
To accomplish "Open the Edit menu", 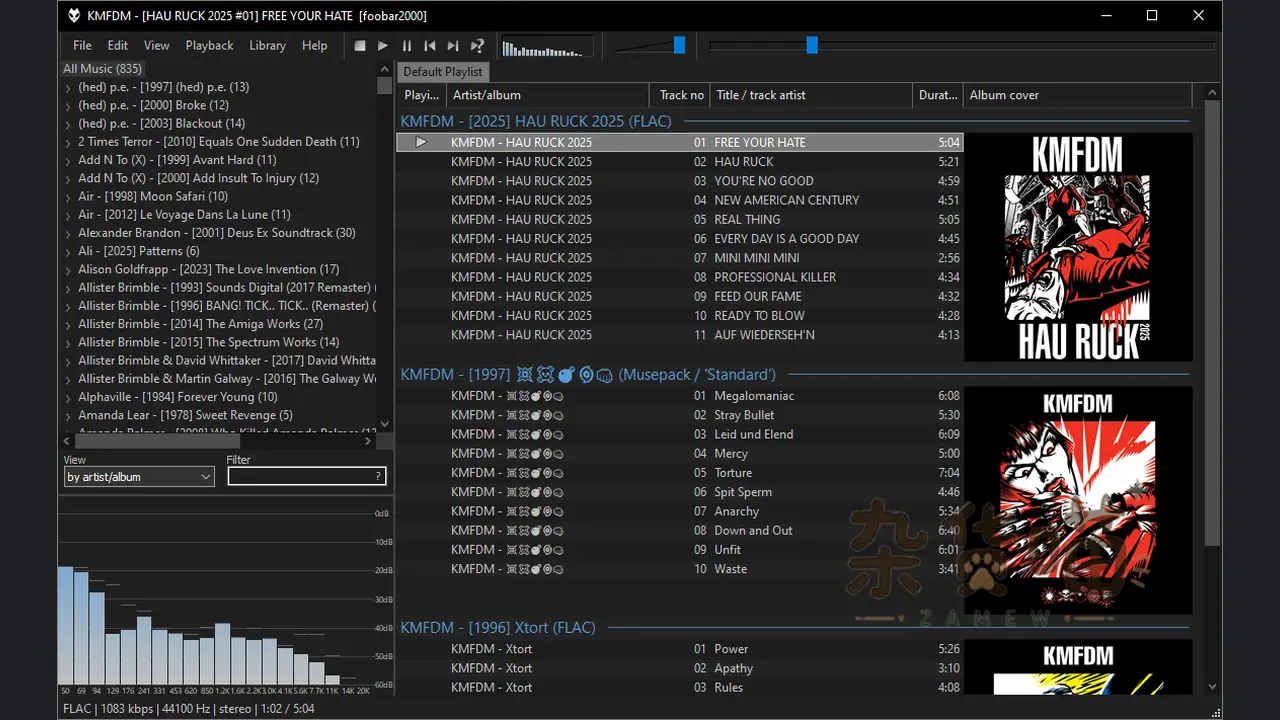I will point(118,45).
